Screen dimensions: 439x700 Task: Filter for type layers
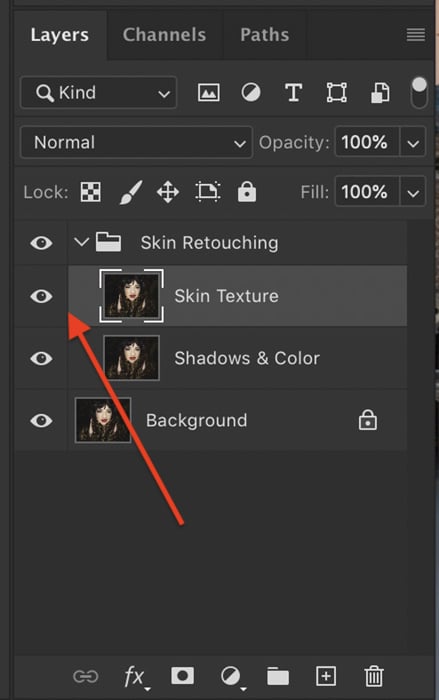(x=293, y=93)
